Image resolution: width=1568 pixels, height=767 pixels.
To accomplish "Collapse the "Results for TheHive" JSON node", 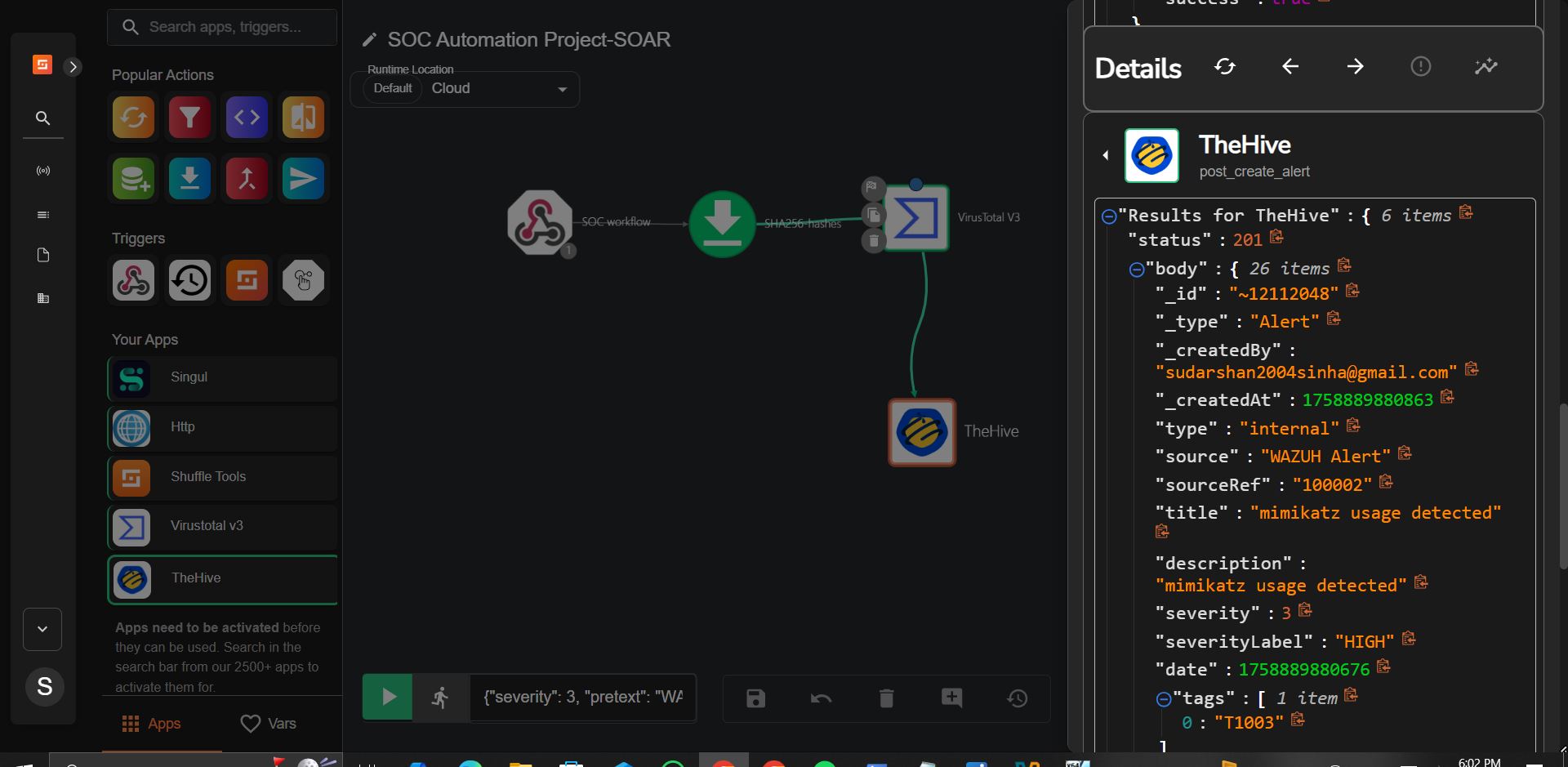I will 1109,216.
